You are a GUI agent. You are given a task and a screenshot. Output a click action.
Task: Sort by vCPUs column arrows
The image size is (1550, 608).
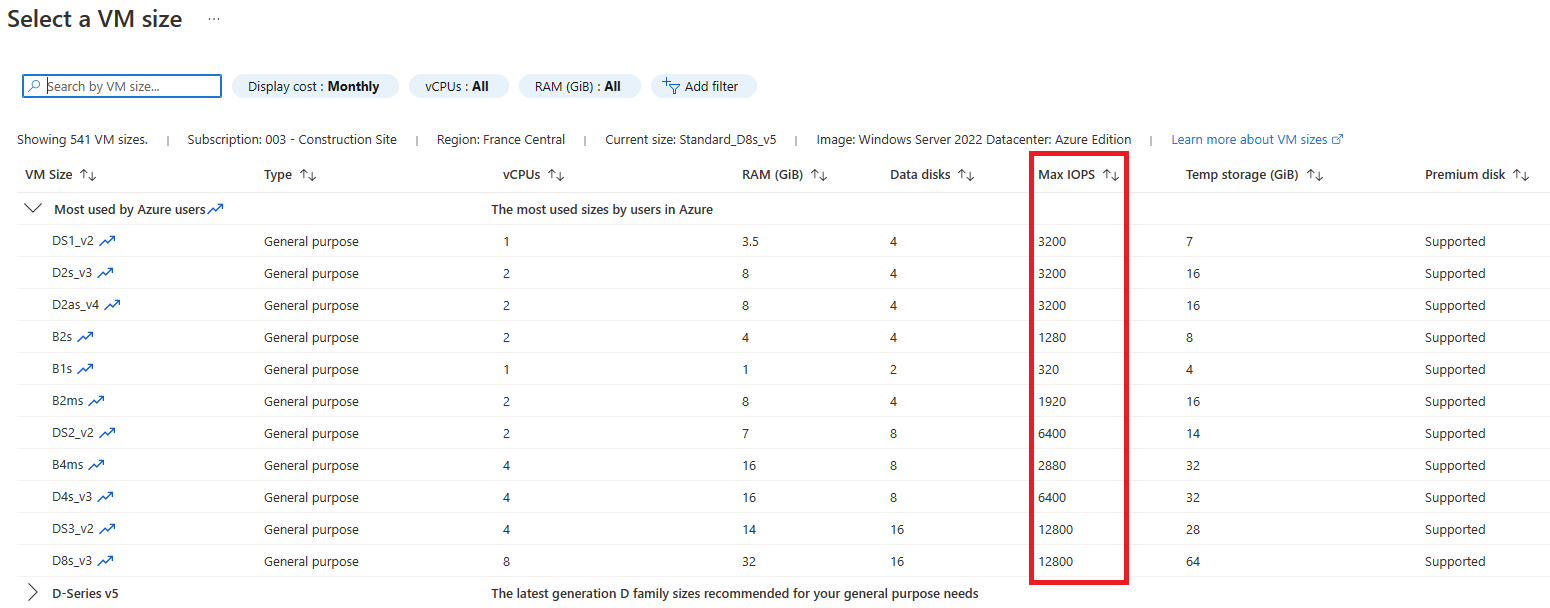click(556, 175)
